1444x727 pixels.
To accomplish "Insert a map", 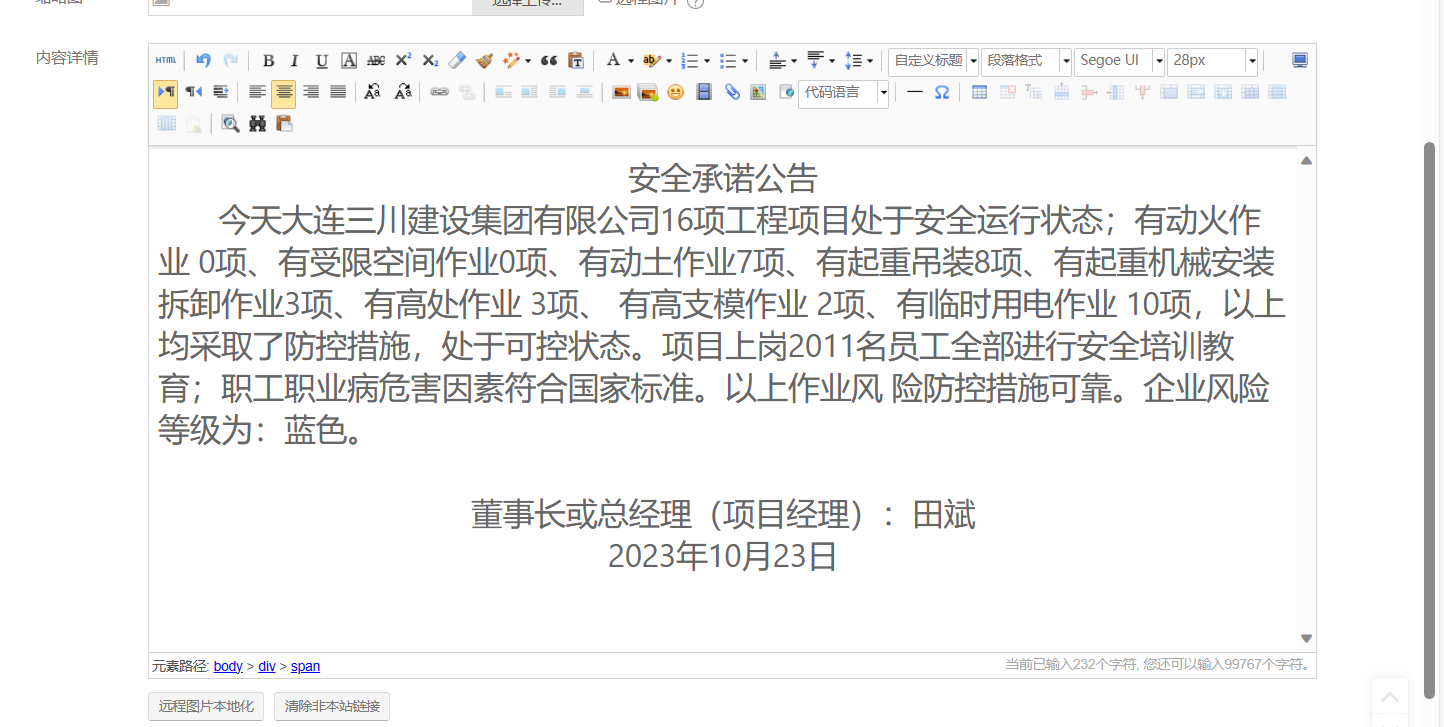I will tap(758, 93).
